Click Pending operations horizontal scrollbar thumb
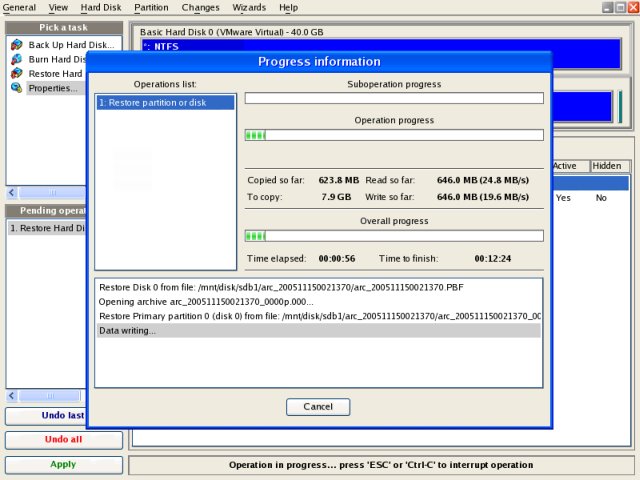This screenshot has width=640, height=480. (49, 396)
